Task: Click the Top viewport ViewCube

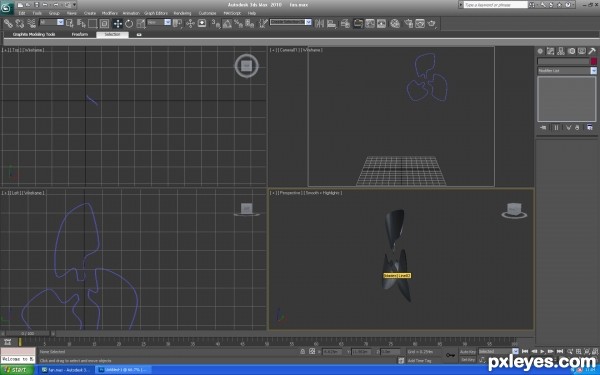Action: tap(246, 66)
